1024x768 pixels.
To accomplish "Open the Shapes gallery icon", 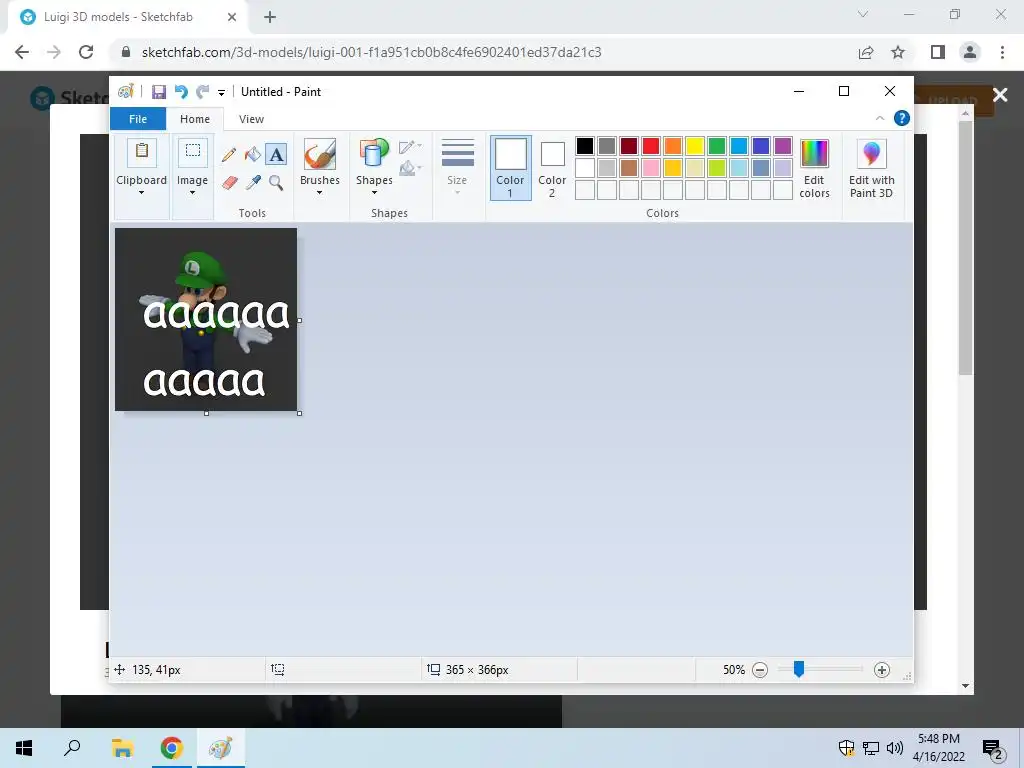I will (x=374, y=154).
